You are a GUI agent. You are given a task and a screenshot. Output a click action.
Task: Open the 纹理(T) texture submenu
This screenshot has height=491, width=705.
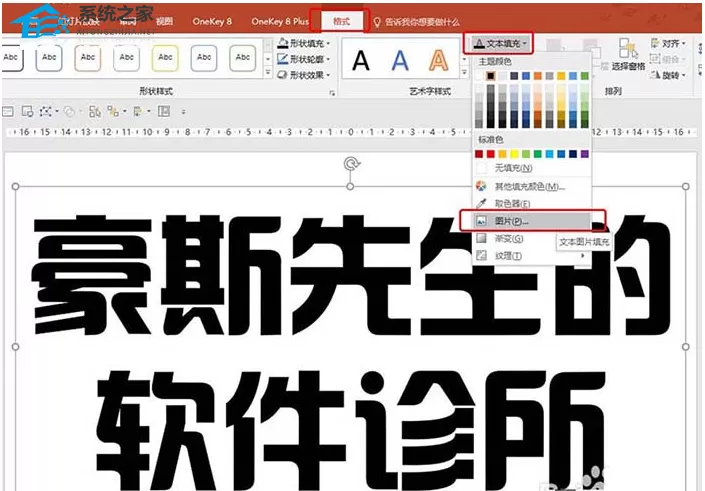[x=531, y=256]
